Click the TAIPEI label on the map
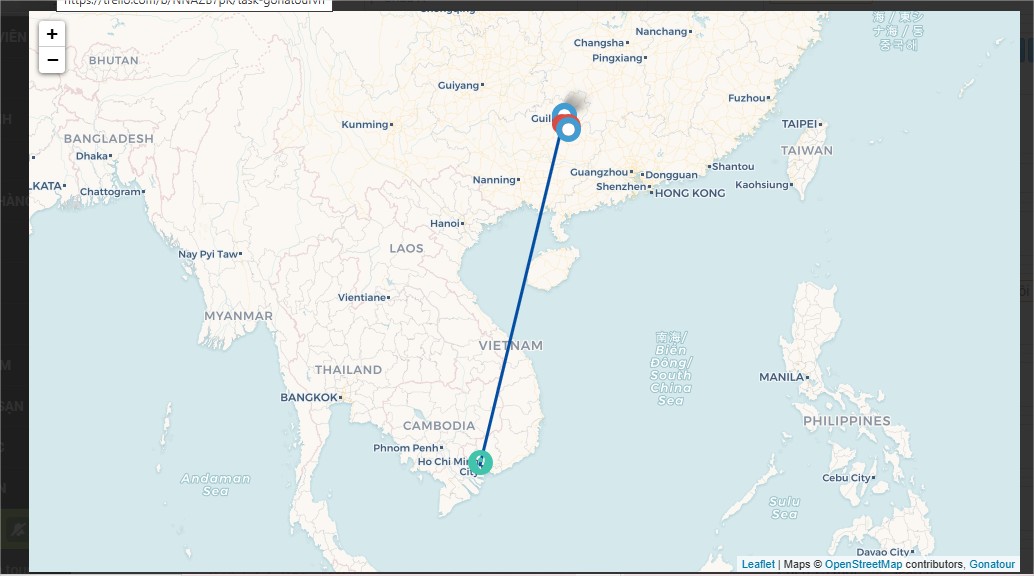1034x576 pixels. tap(799, 124)
